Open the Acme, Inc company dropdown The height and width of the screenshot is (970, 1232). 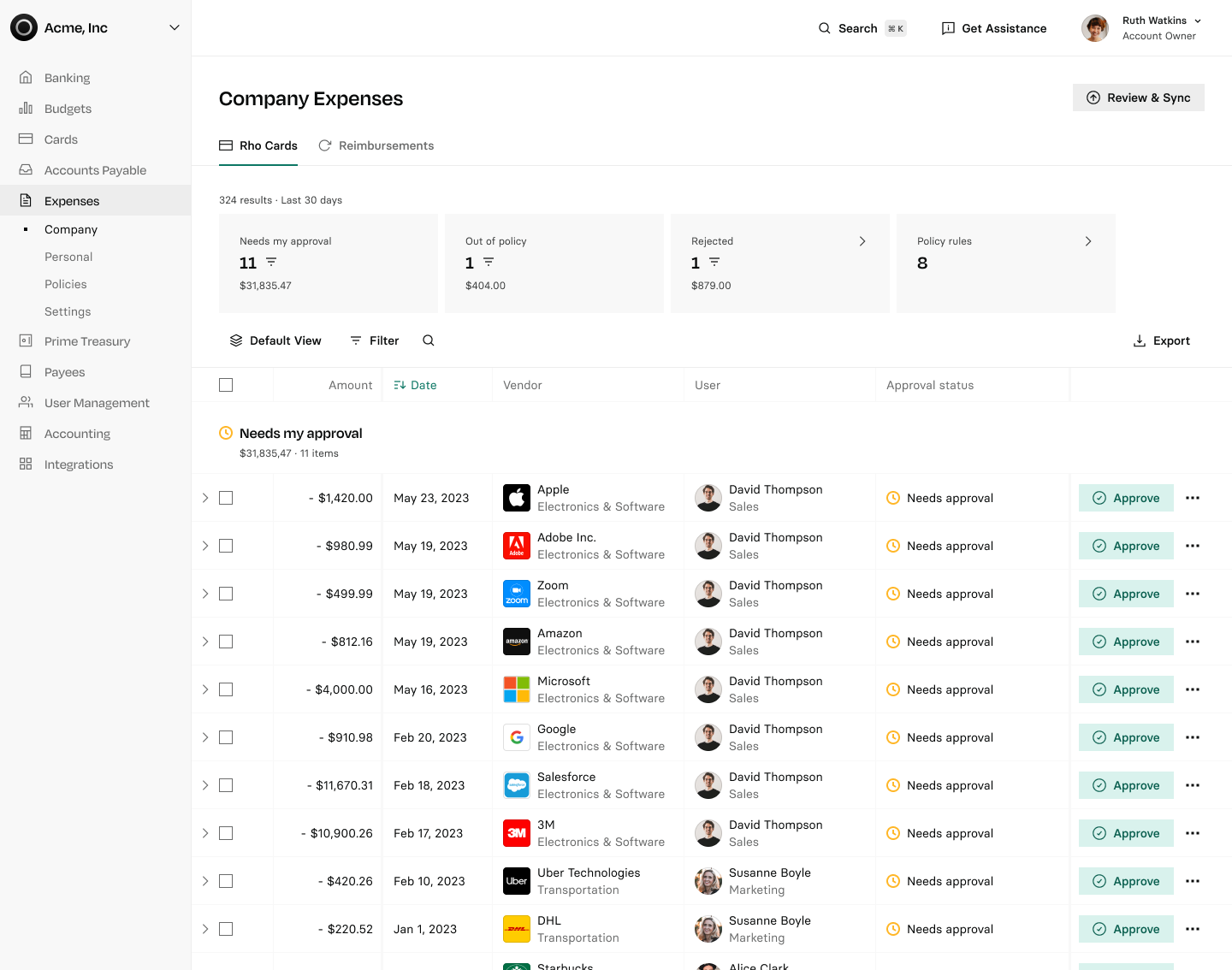[x=175, y=27]
